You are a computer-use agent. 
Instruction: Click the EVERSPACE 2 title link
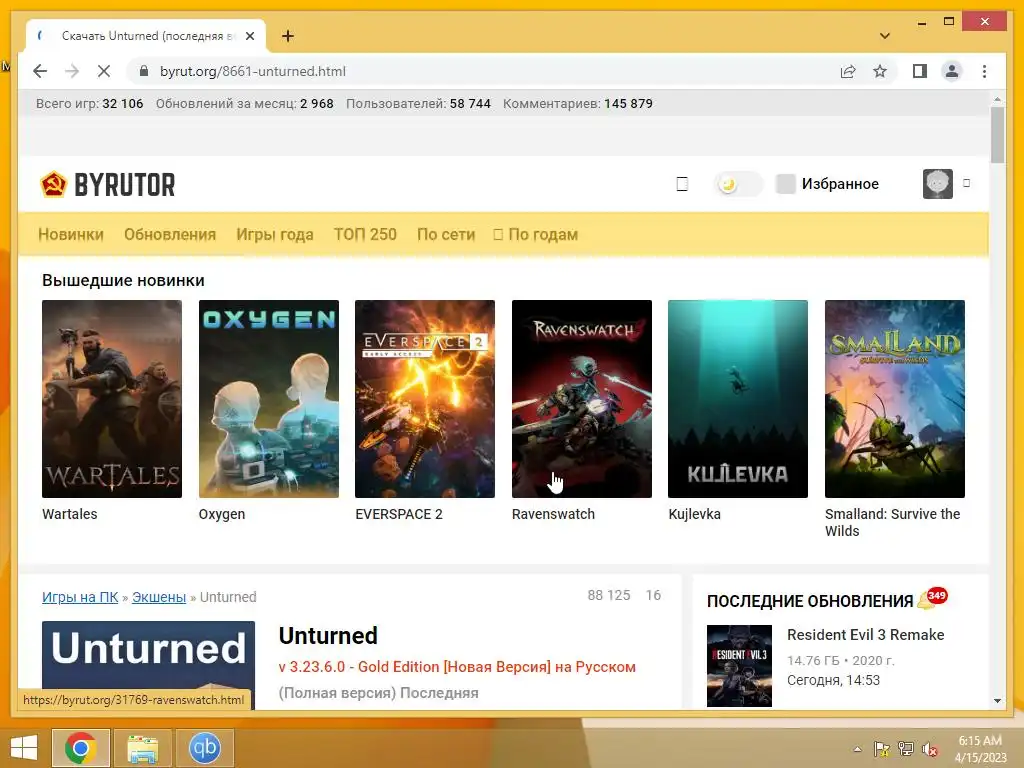(398, 514)
